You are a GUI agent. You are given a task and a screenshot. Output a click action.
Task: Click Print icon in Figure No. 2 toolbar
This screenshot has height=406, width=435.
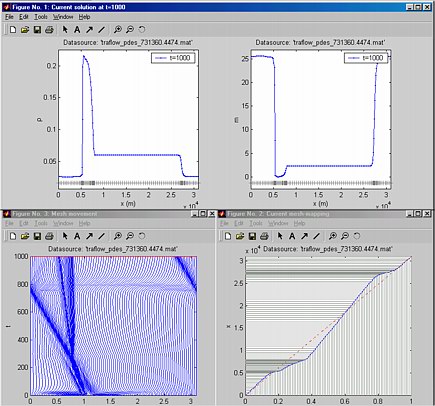264,236
